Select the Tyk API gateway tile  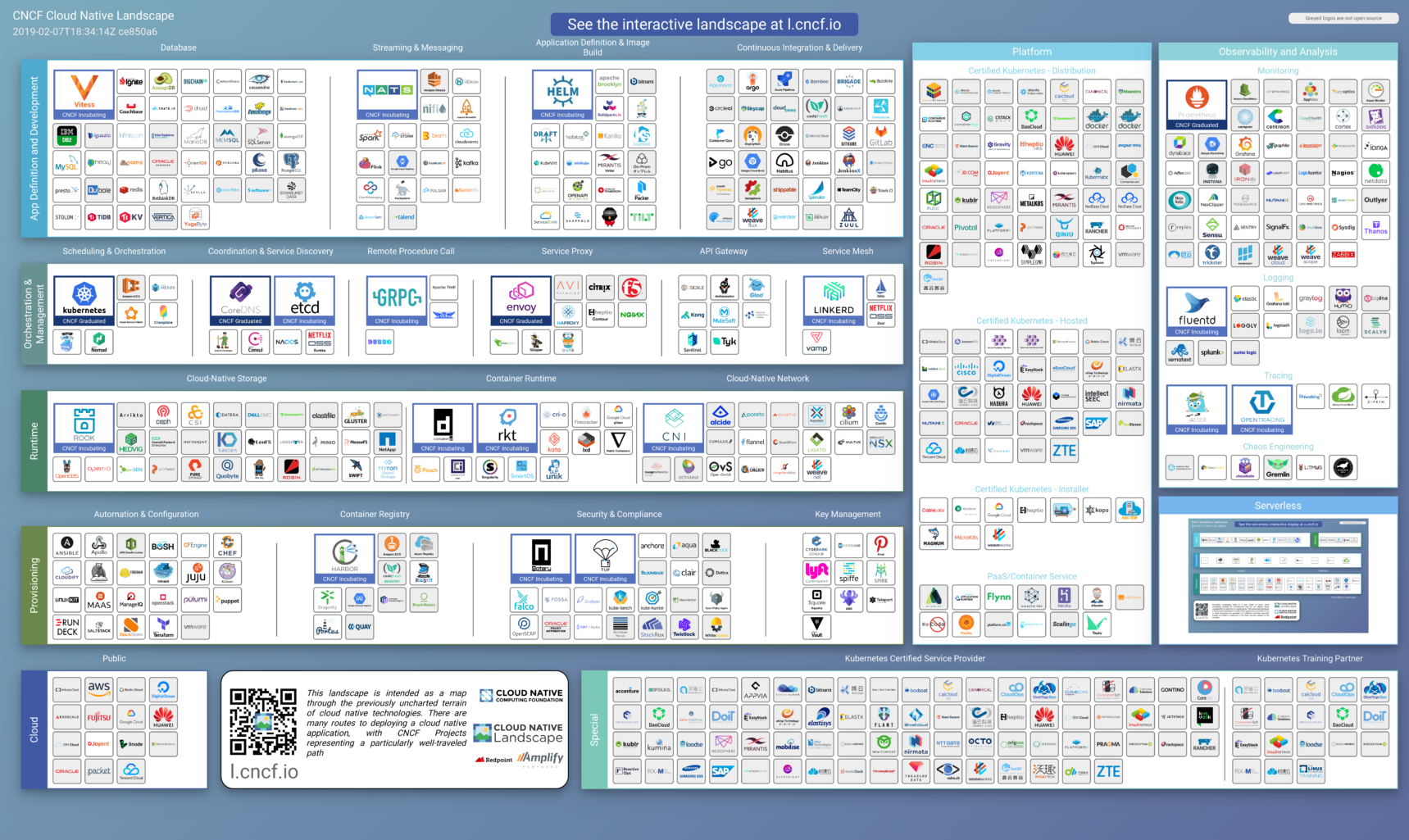(725, 342)
